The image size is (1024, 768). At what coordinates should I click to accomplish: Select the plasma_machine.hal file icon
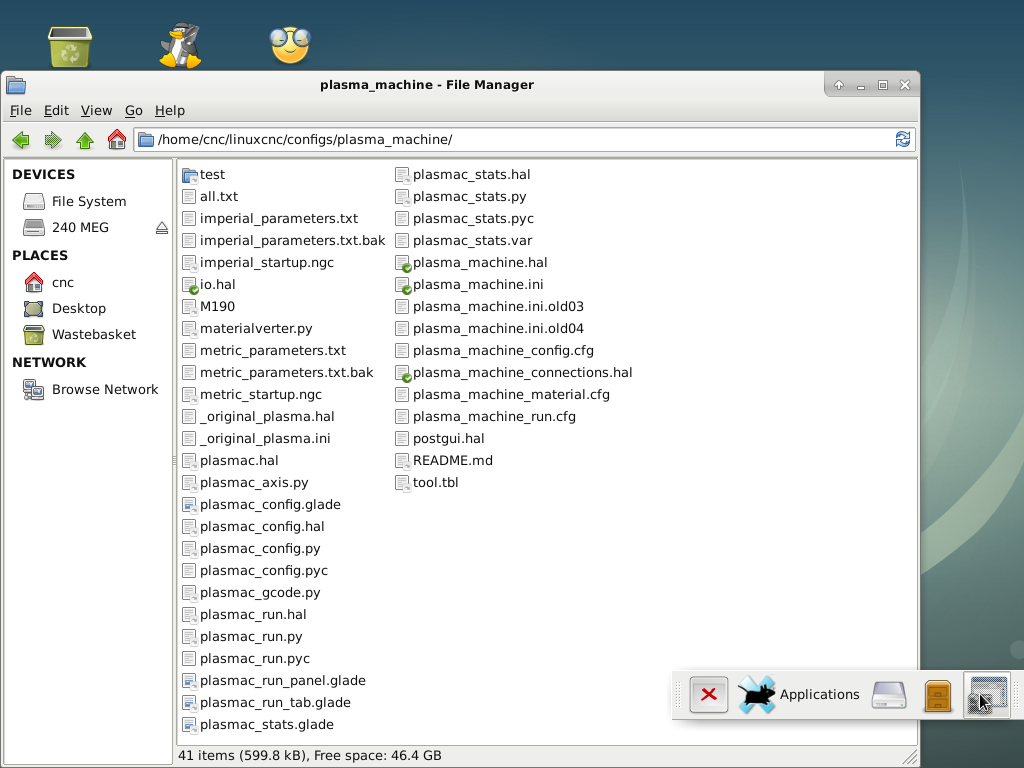point(402,263)
